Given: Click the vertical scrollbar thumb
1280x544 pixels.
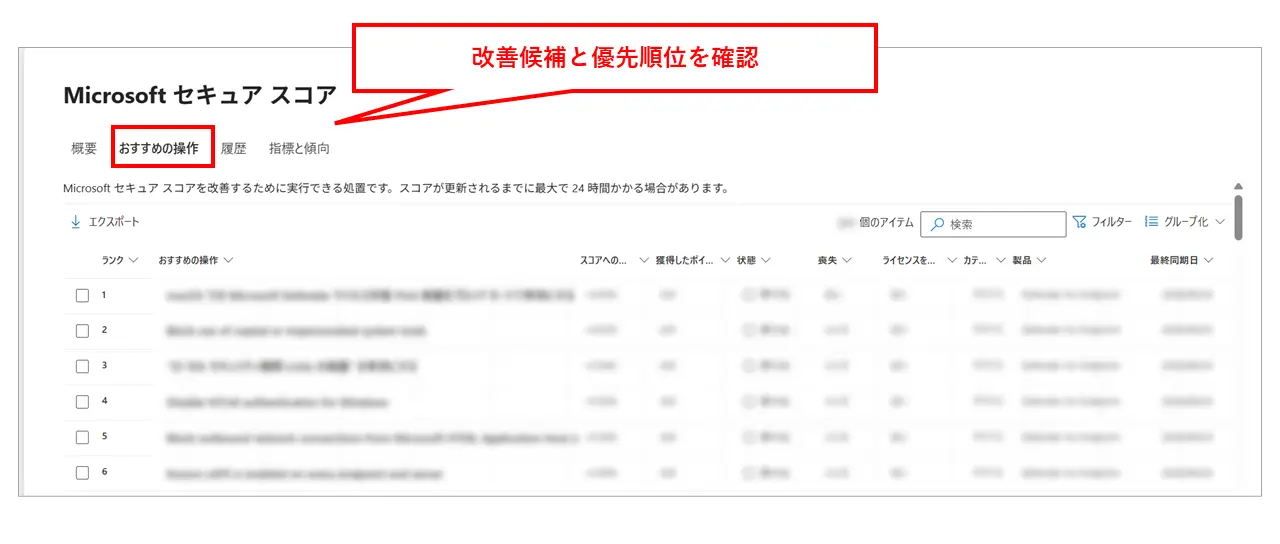Looking at the screenshot, I should (1238, 218).
